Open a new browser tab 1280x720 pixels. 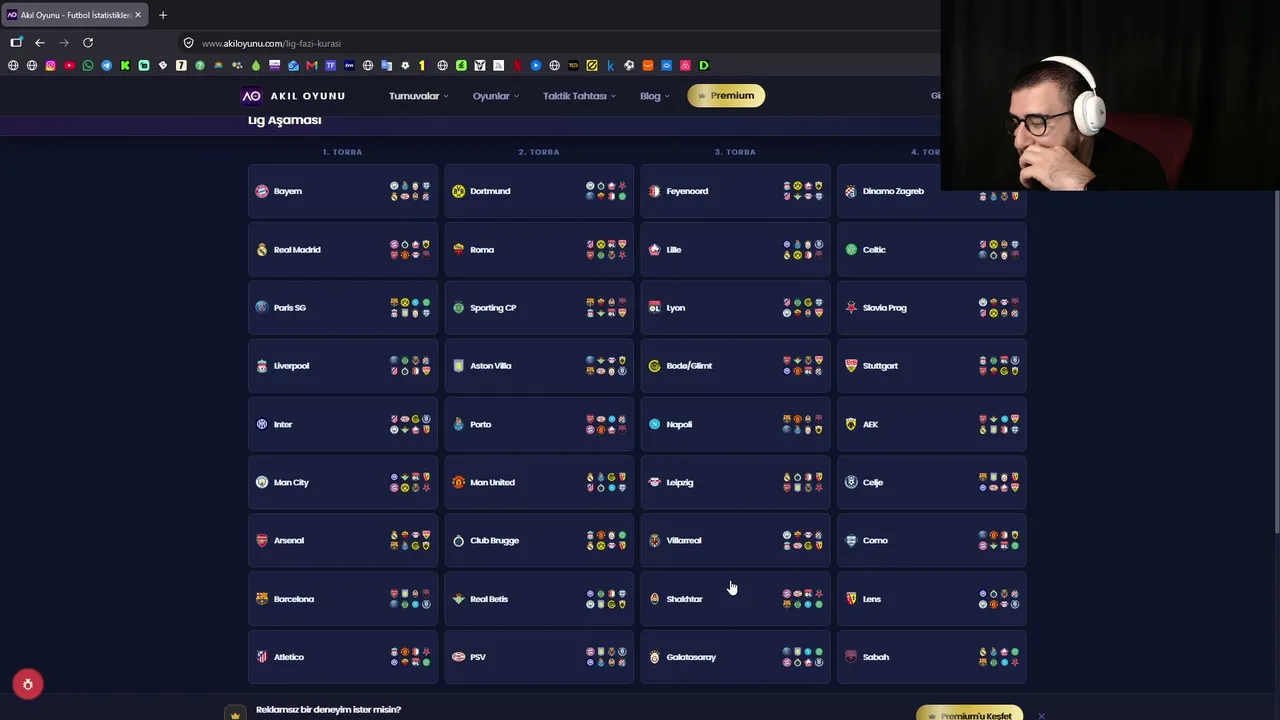click(163, 15)
